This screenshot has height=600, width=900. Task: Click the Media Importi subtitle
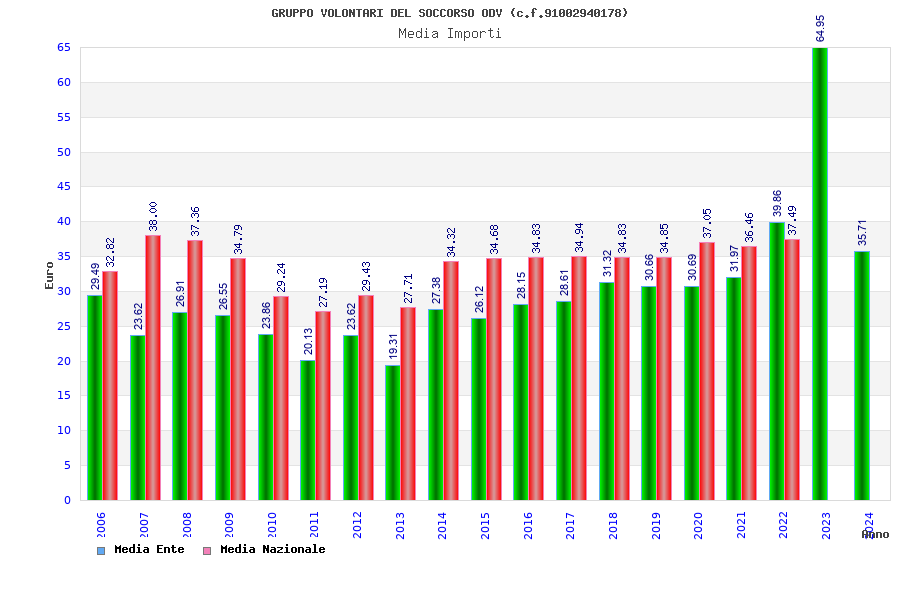pos(450,33)
